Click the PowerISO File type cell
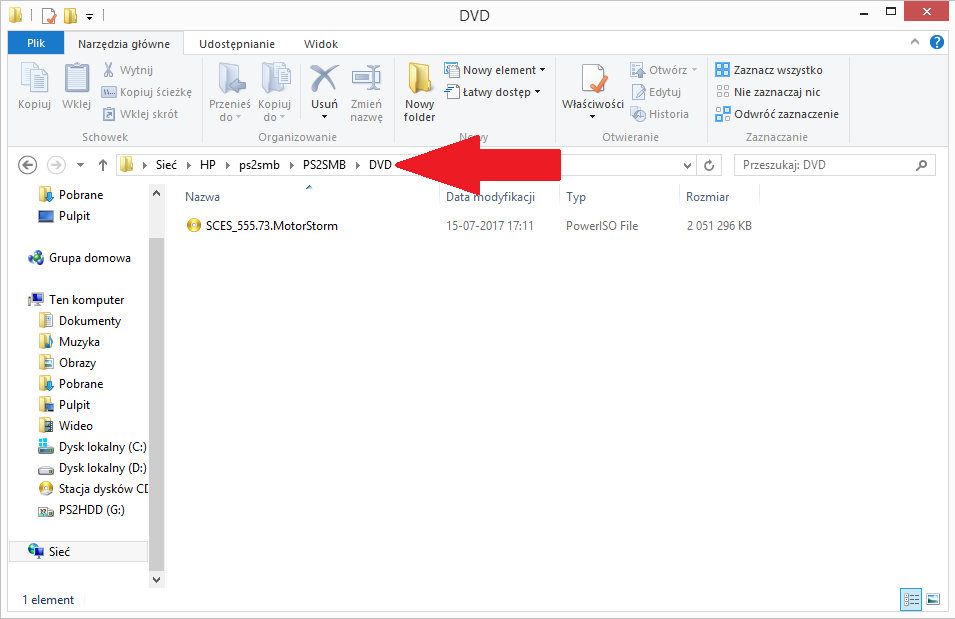This screenshot has width=955, height=619. tap(602, 226)
